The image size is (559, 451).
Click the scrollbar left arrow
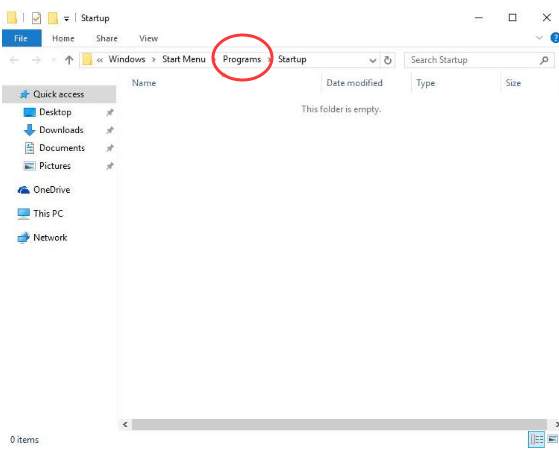(125, 424)
